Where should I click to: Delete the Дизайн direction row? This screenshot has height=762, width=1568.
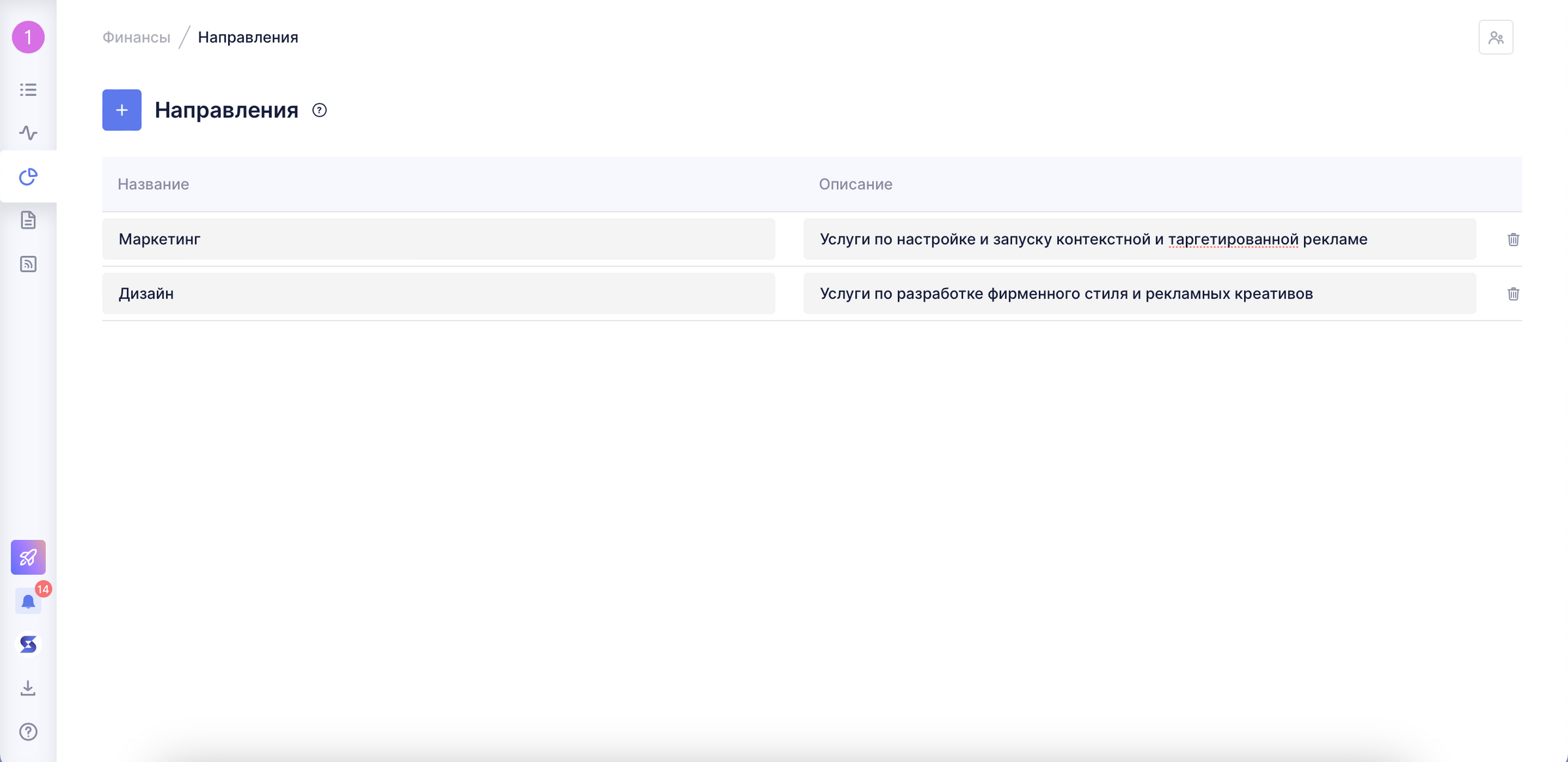point(1513,294)
